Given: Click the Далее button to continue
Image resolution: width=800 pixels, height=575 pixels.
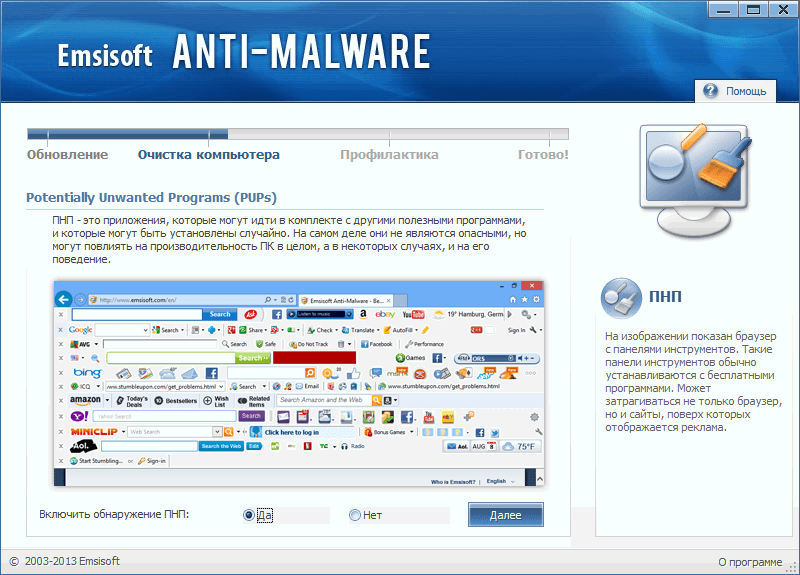Looking at the screenshot, I should point(506,515).
